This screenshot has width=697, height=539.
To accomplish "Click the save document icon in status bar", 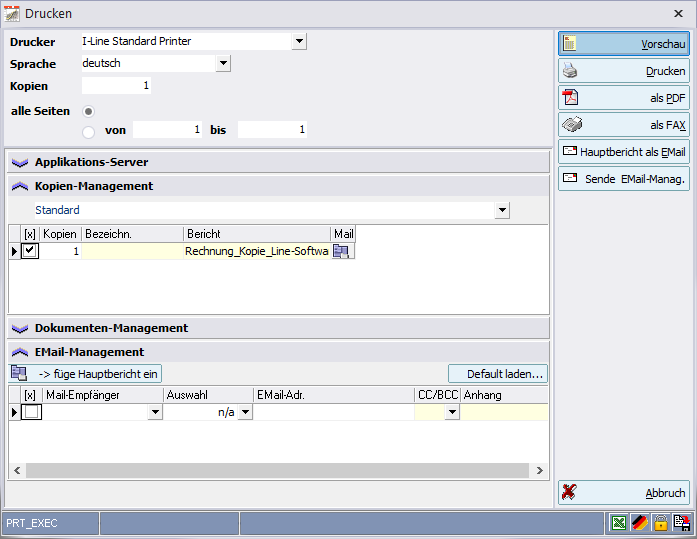I will 682,522.
